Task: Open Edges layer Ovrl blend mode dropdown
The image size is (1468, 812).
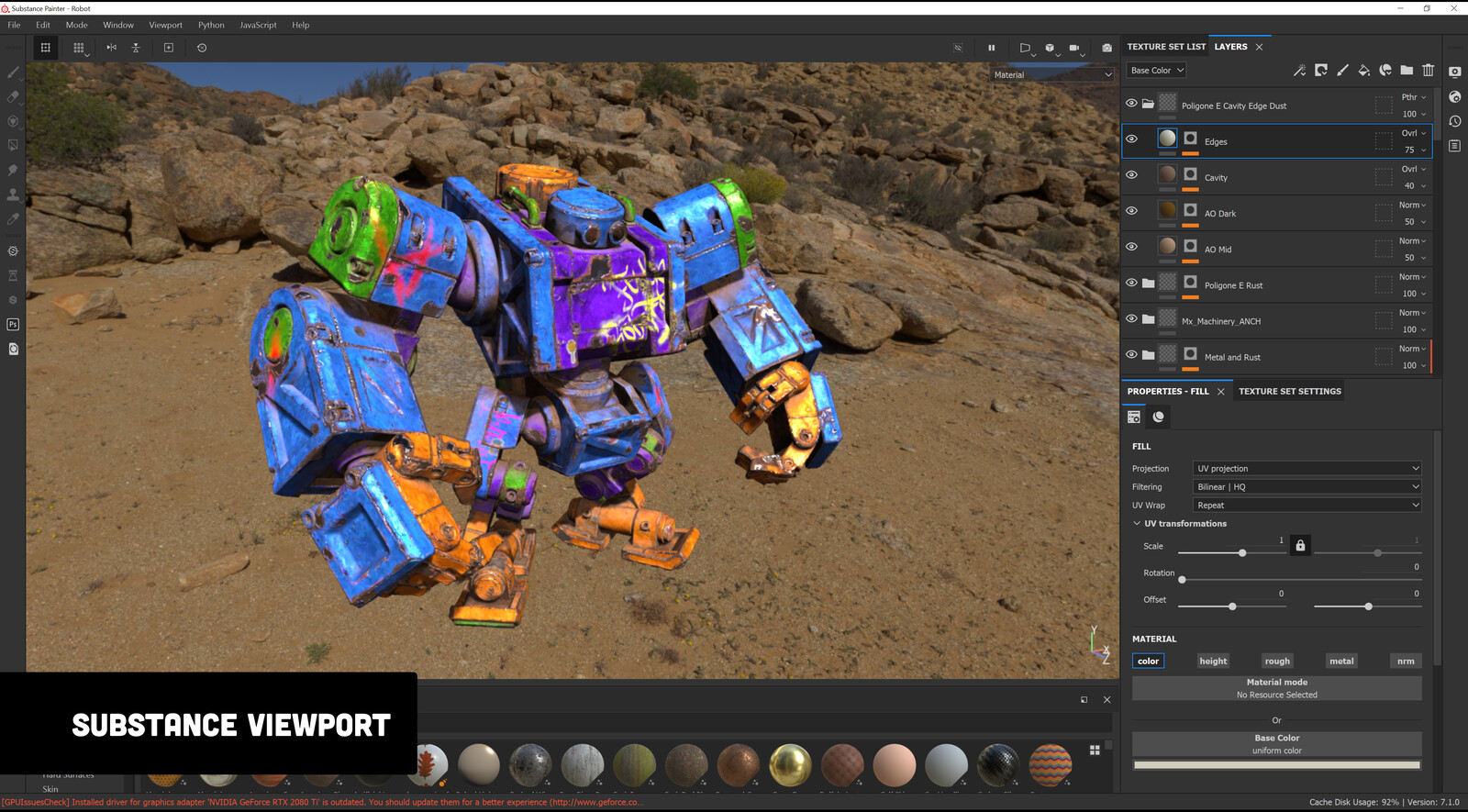Action: coord(1413,133)
